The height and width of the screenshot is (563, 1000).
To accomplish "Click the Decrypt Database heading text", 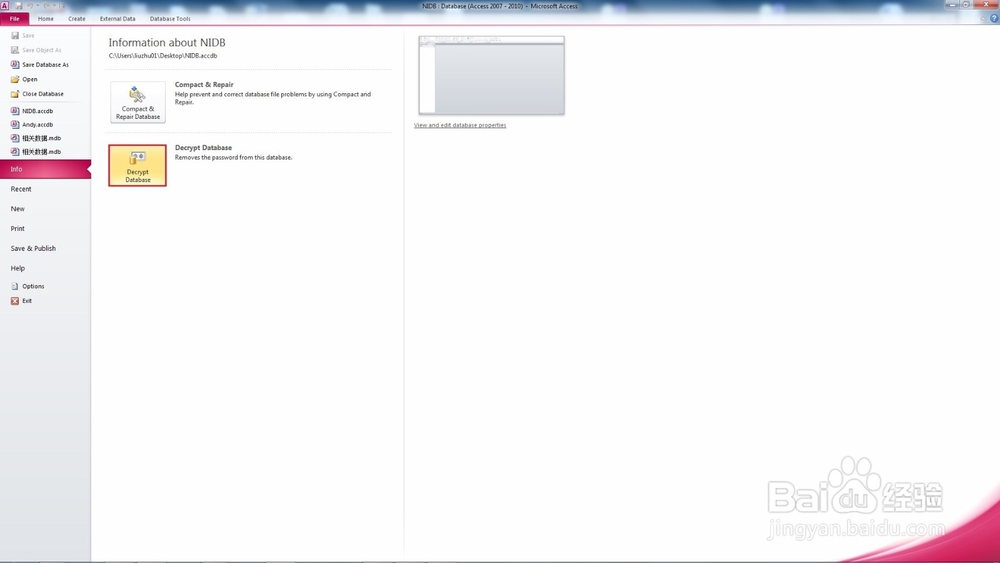I will tap(203, 147).
